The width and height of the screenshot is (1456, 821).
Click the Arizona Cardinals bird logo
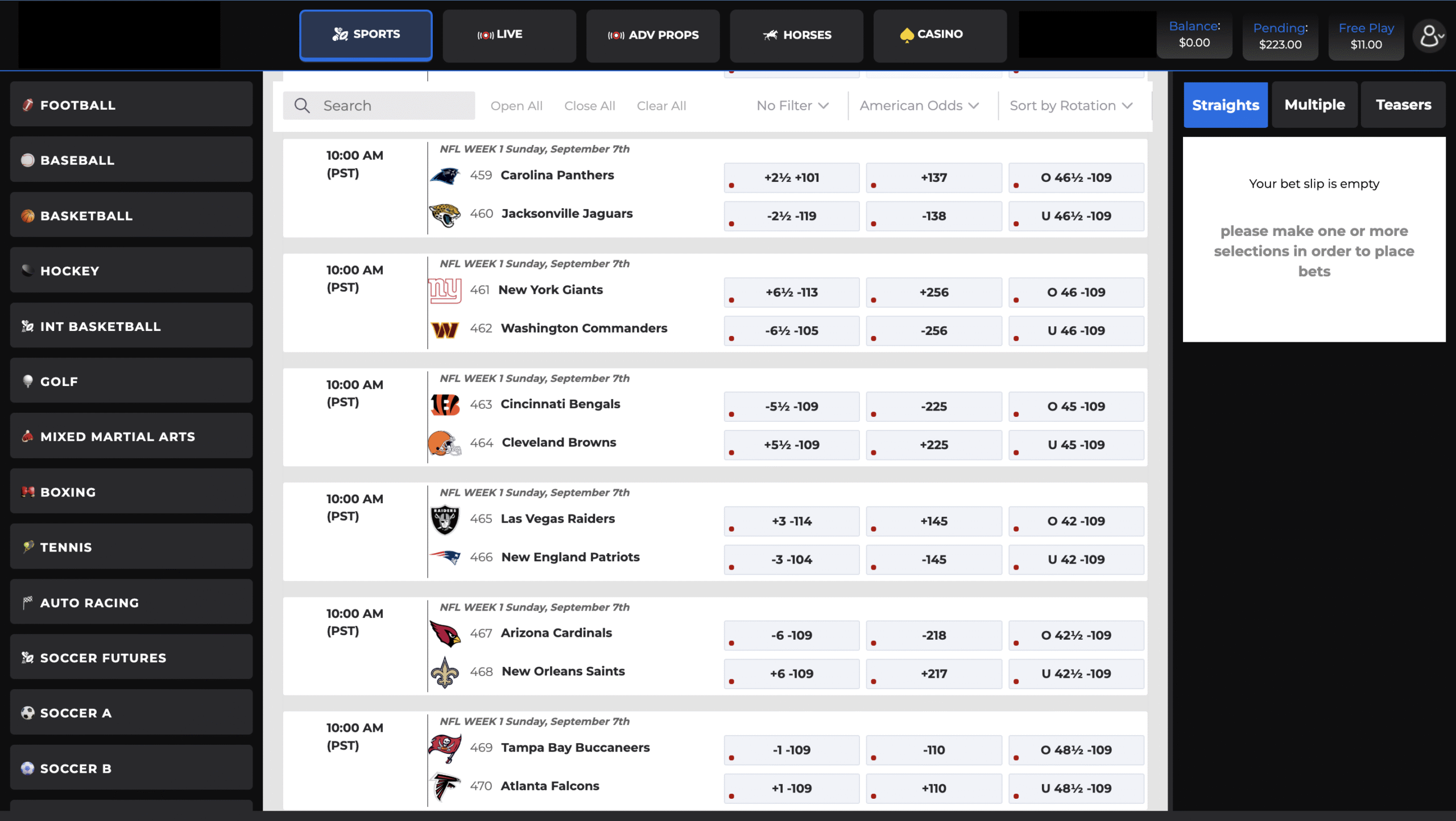(445, 633)
